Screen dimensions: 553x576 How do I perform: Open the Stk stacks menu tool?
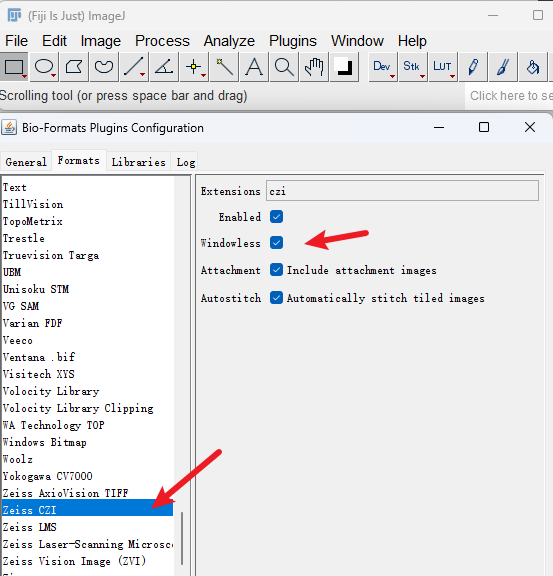click(413, 66)
